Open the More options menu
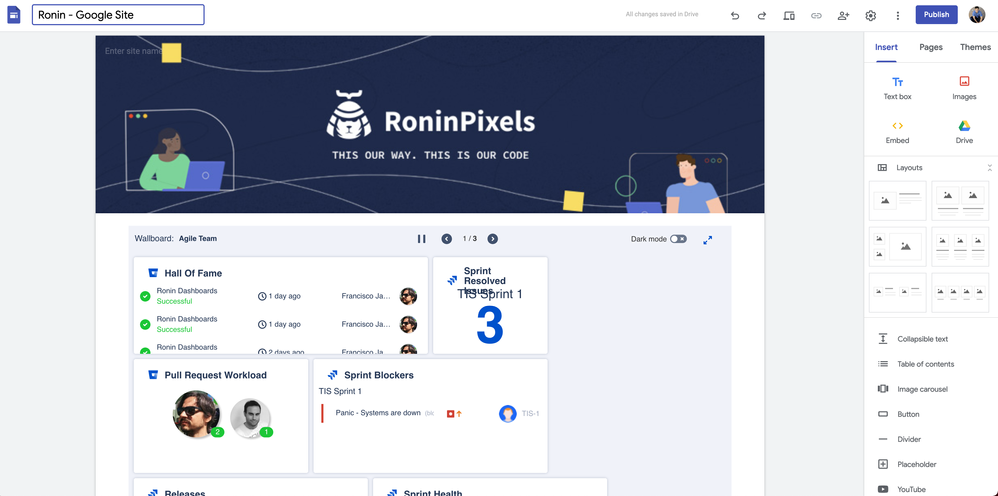 [898, 15]
